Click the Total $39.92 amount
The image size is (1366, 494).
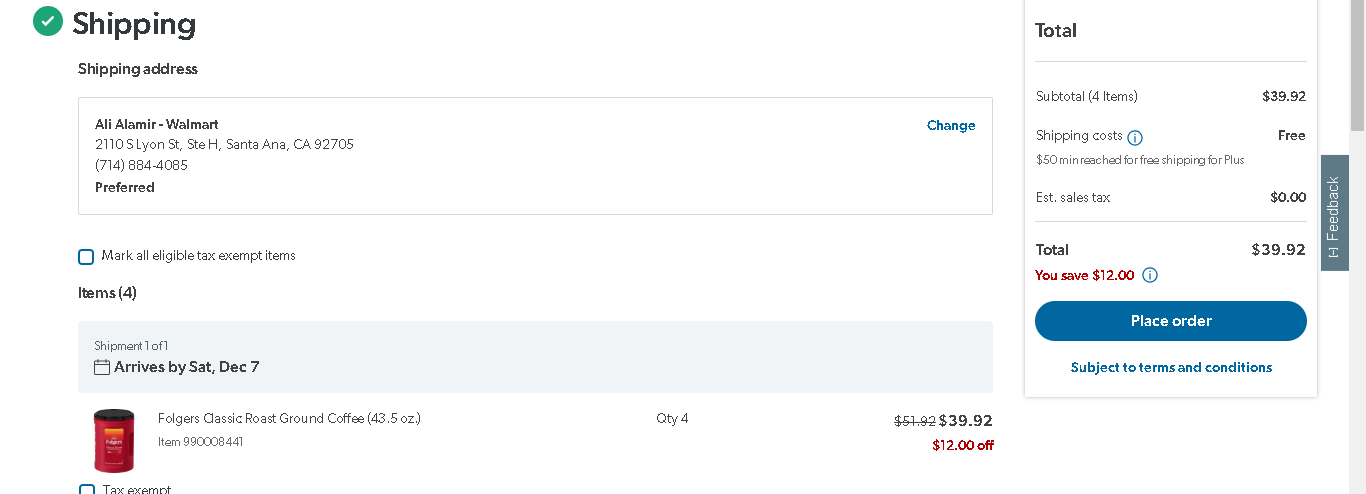pyautogui.click(x=1278, y=249)
